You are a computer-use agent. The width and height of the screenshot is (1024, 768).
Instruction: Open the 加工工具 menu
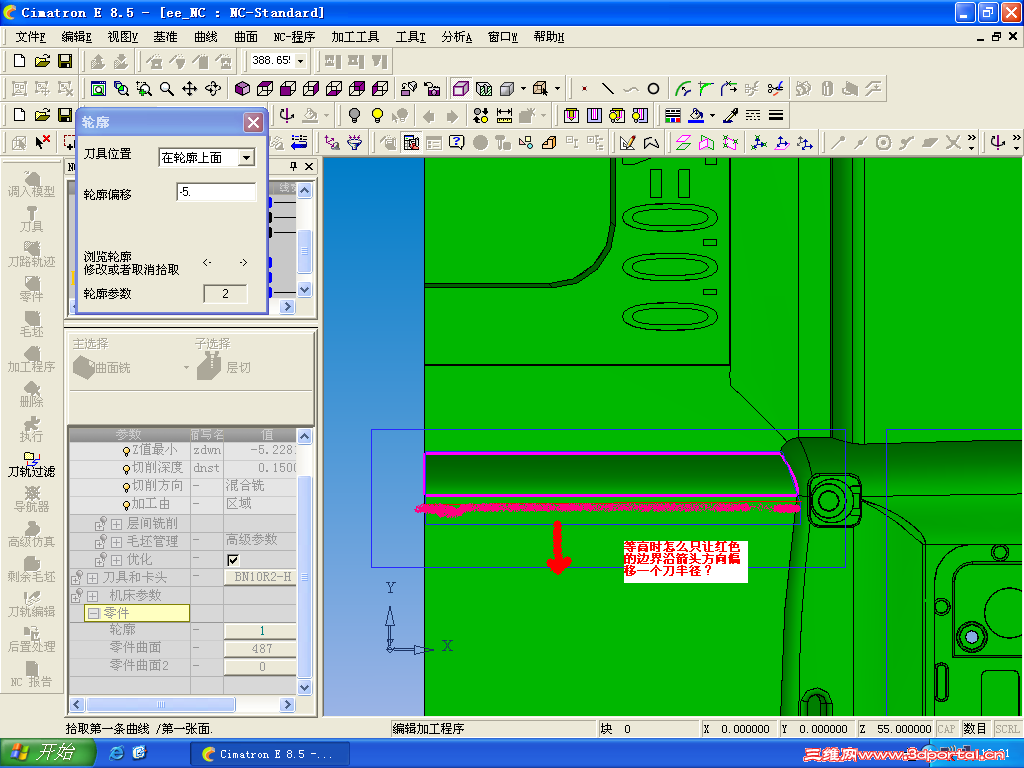pyautogui.click(x=355, y=37)
